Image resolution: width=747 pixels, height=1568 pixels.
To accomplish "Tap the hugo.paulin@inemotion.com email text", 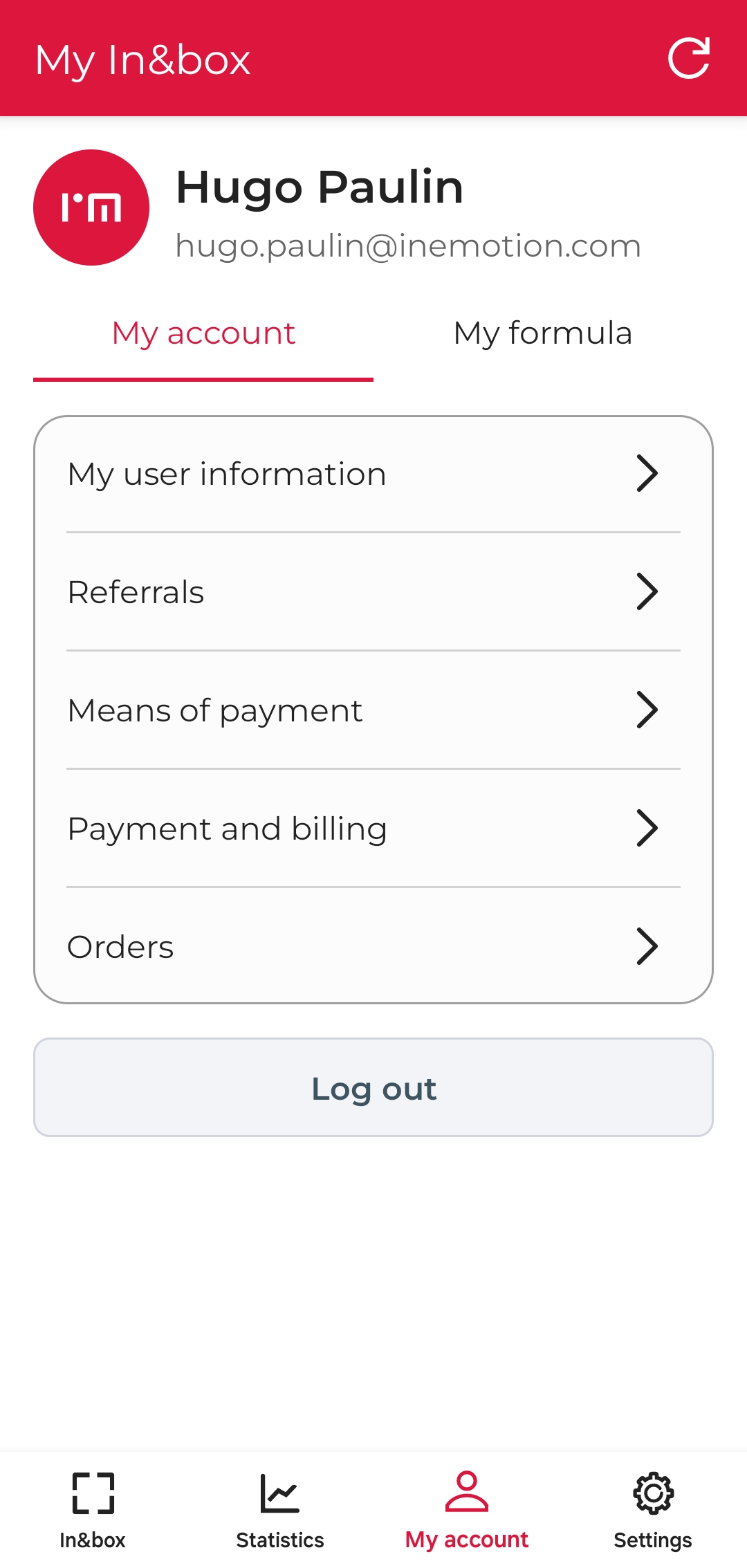I will (x=408, y=246).
